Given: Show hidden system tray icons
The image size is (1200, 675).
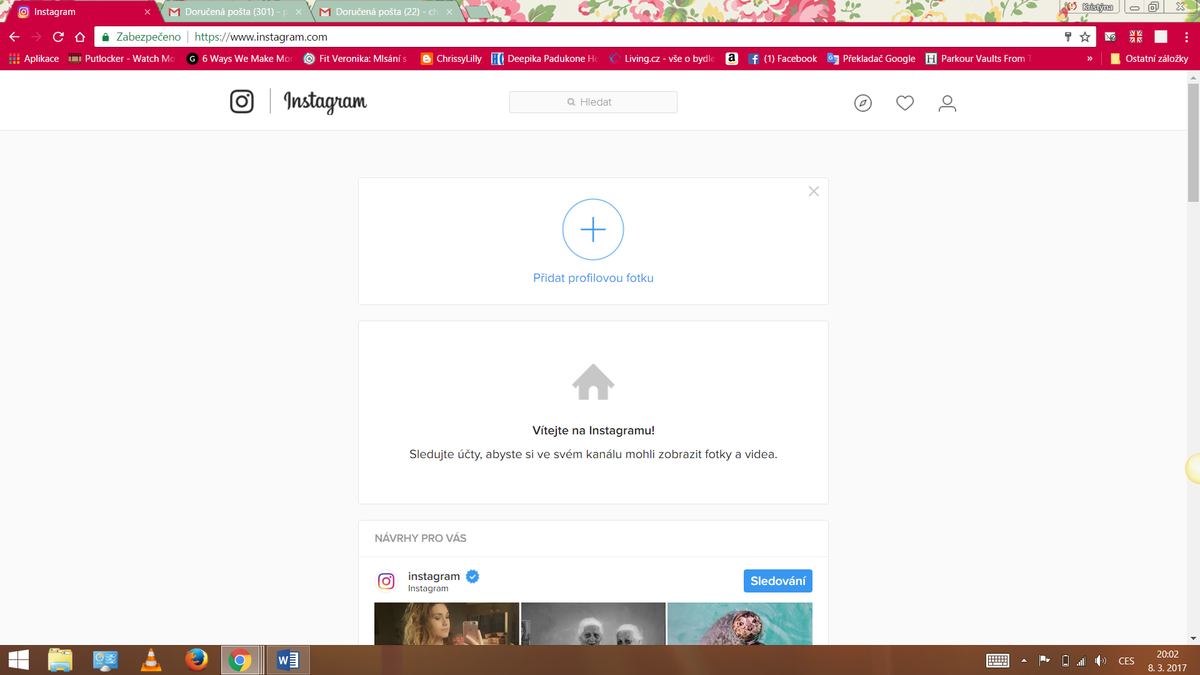Looking at the screenshot, I should coord(1024,661).
